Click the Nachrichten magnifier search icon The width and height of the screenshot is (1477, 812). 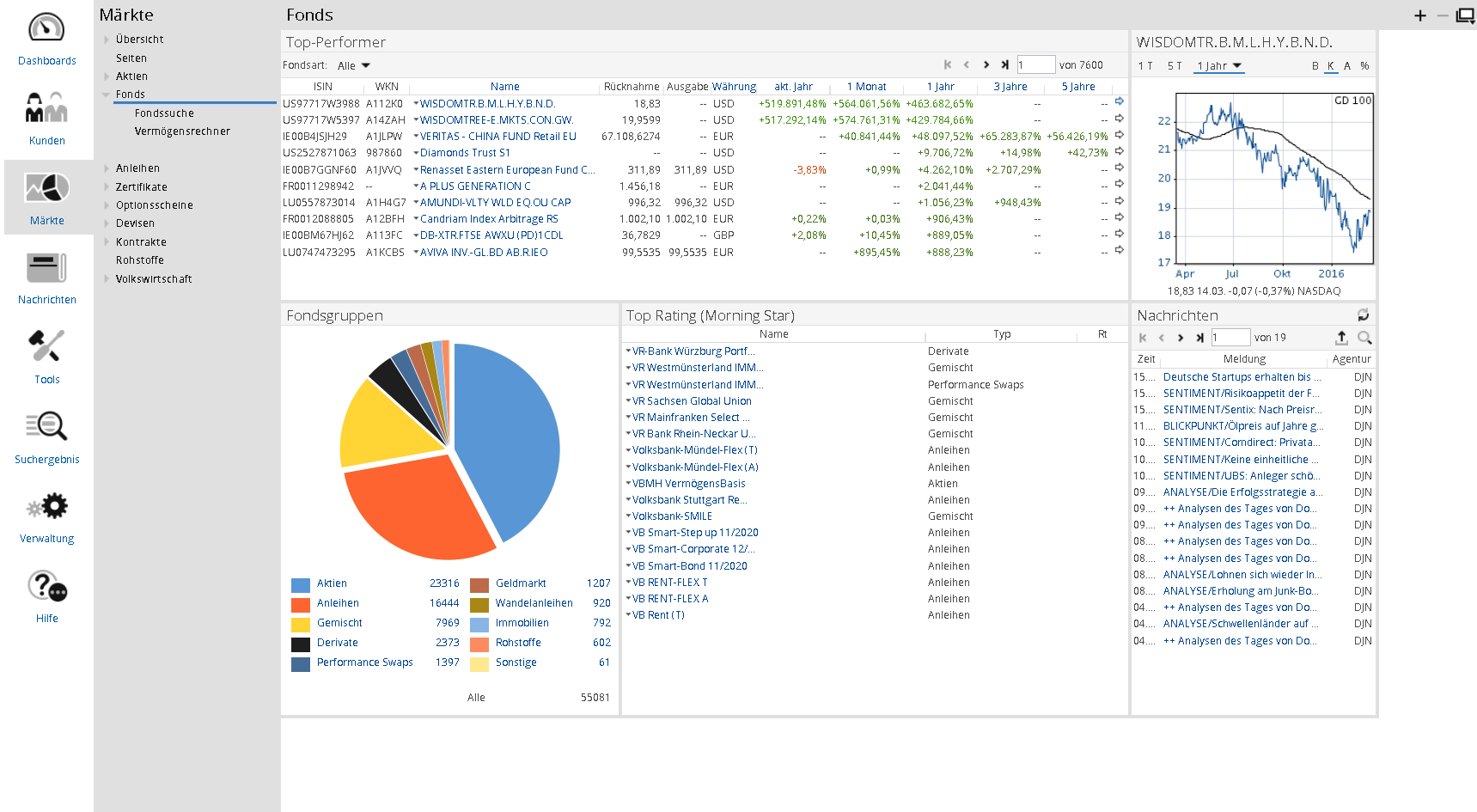[1364, 338]
